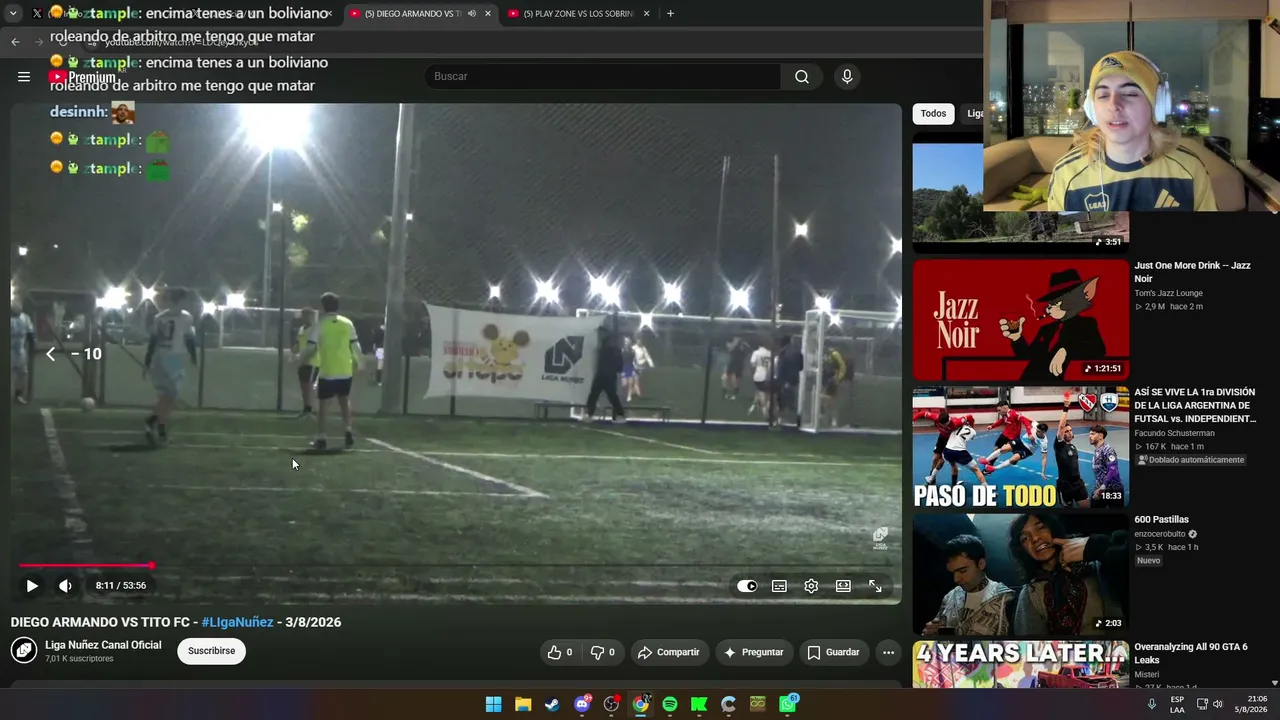Toggle the autoplay switch in the player
Viewport: 1280px width, 720px height.
747,586
